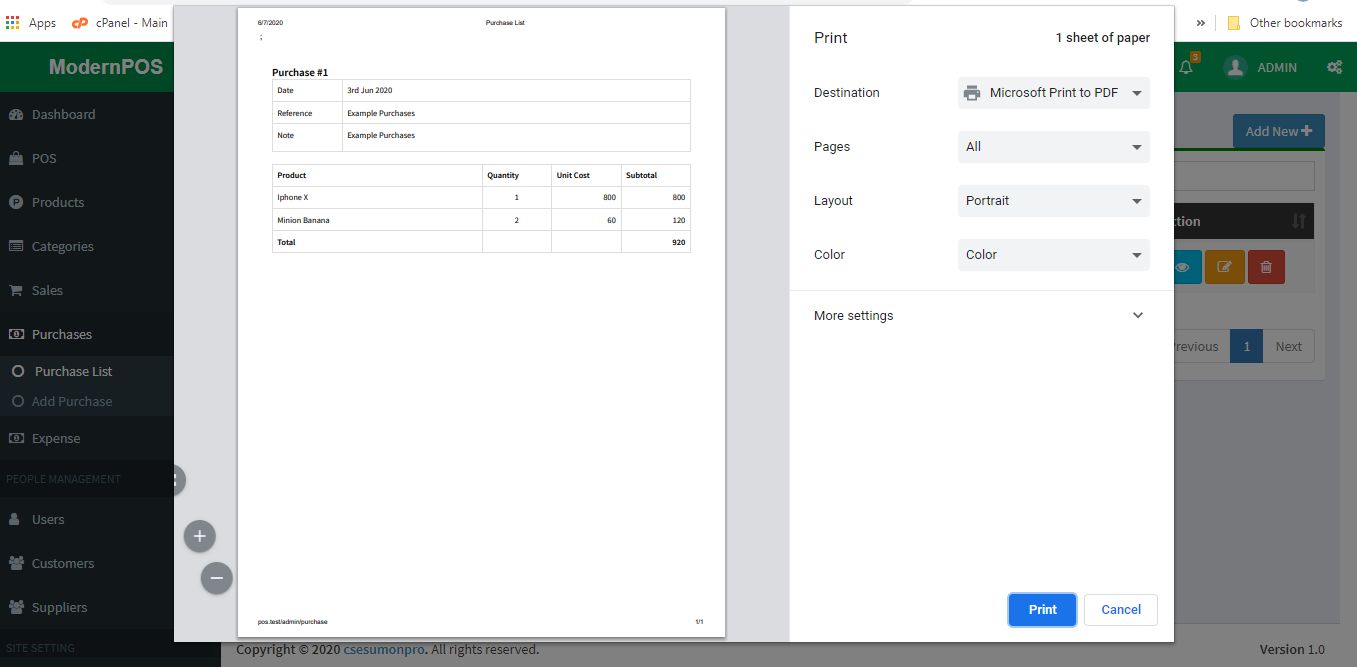This screenshot has height=667, width=1357.
Task: Click the Purchases money icon
Action: [x=16, y=334]
